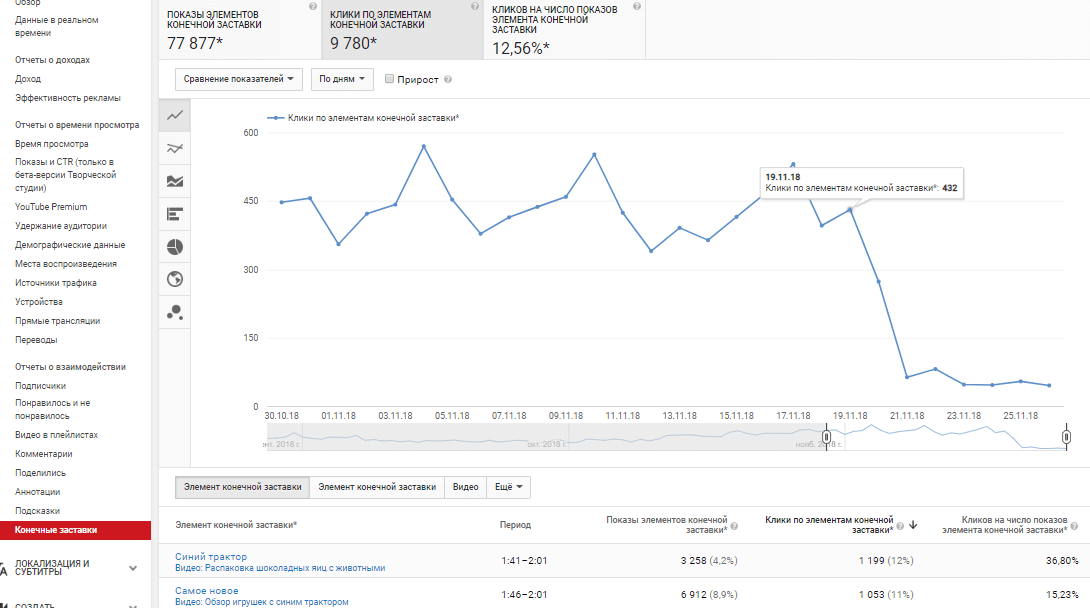Open the globe map view icon

point(175,280)
